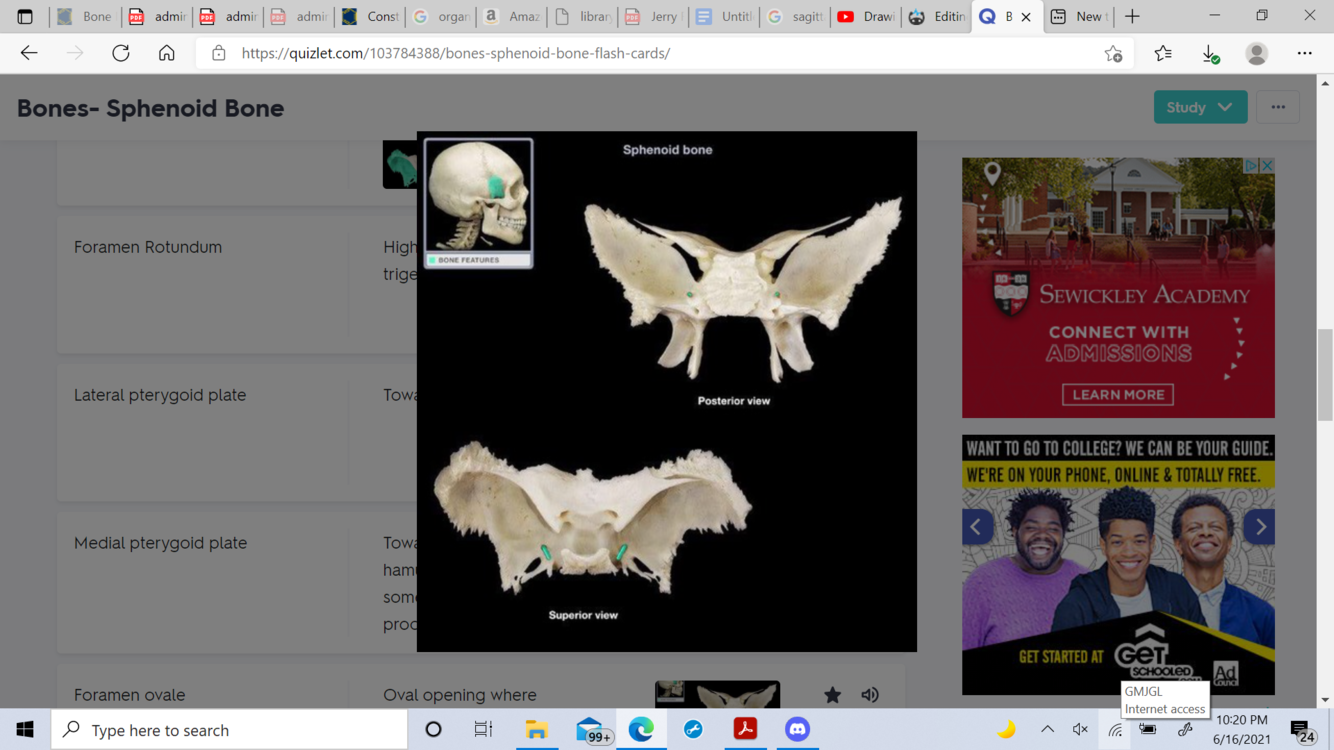Open AdChoices info on Sewickley ad
Image resolution: width=1334 pixels, height=750 pixels.
coord(1251,166)
